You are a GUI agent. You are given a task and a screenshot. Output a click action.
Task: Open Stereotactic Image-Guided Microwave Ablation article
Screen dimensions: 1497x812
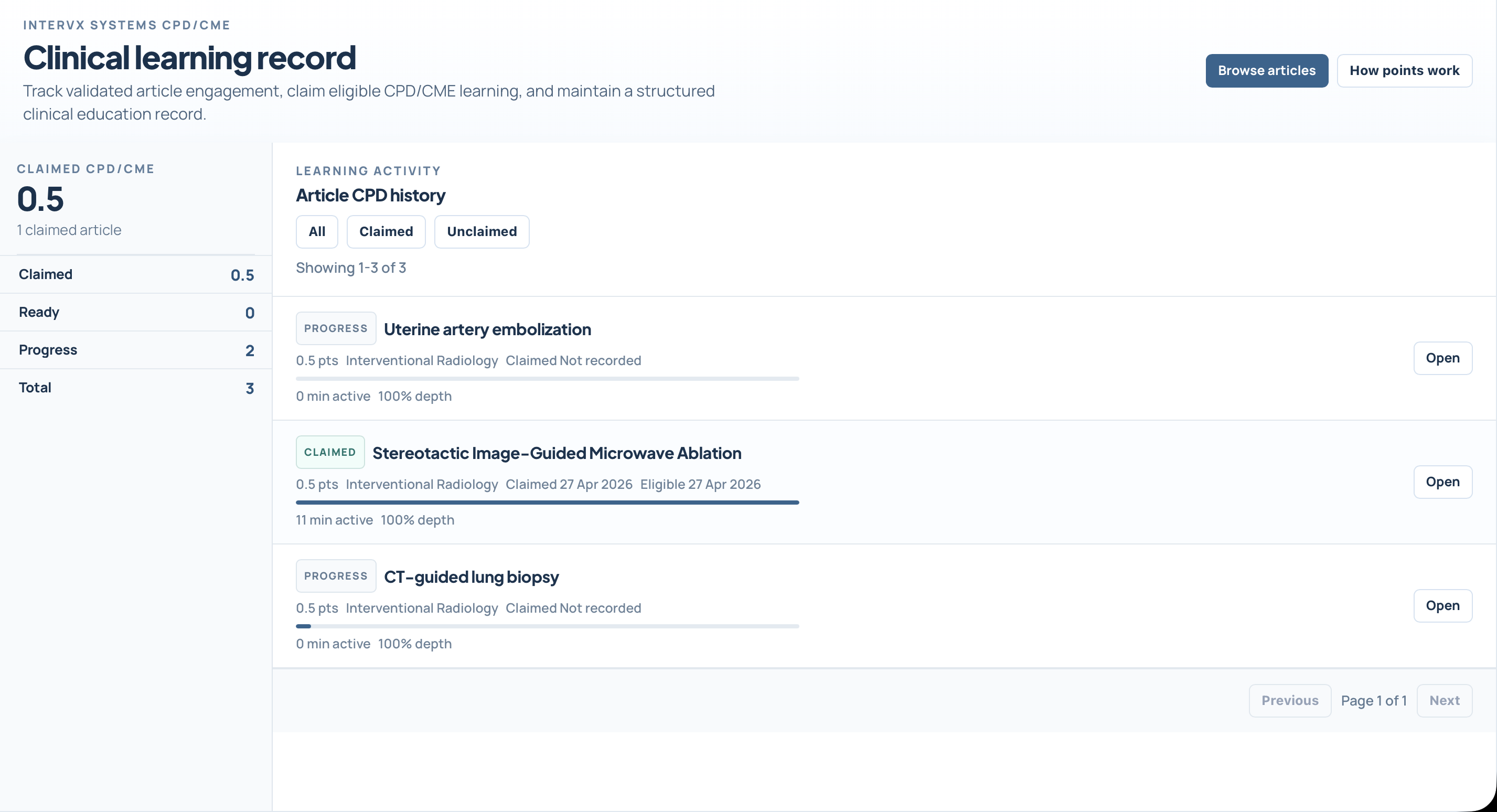(x=1442, y=482)
